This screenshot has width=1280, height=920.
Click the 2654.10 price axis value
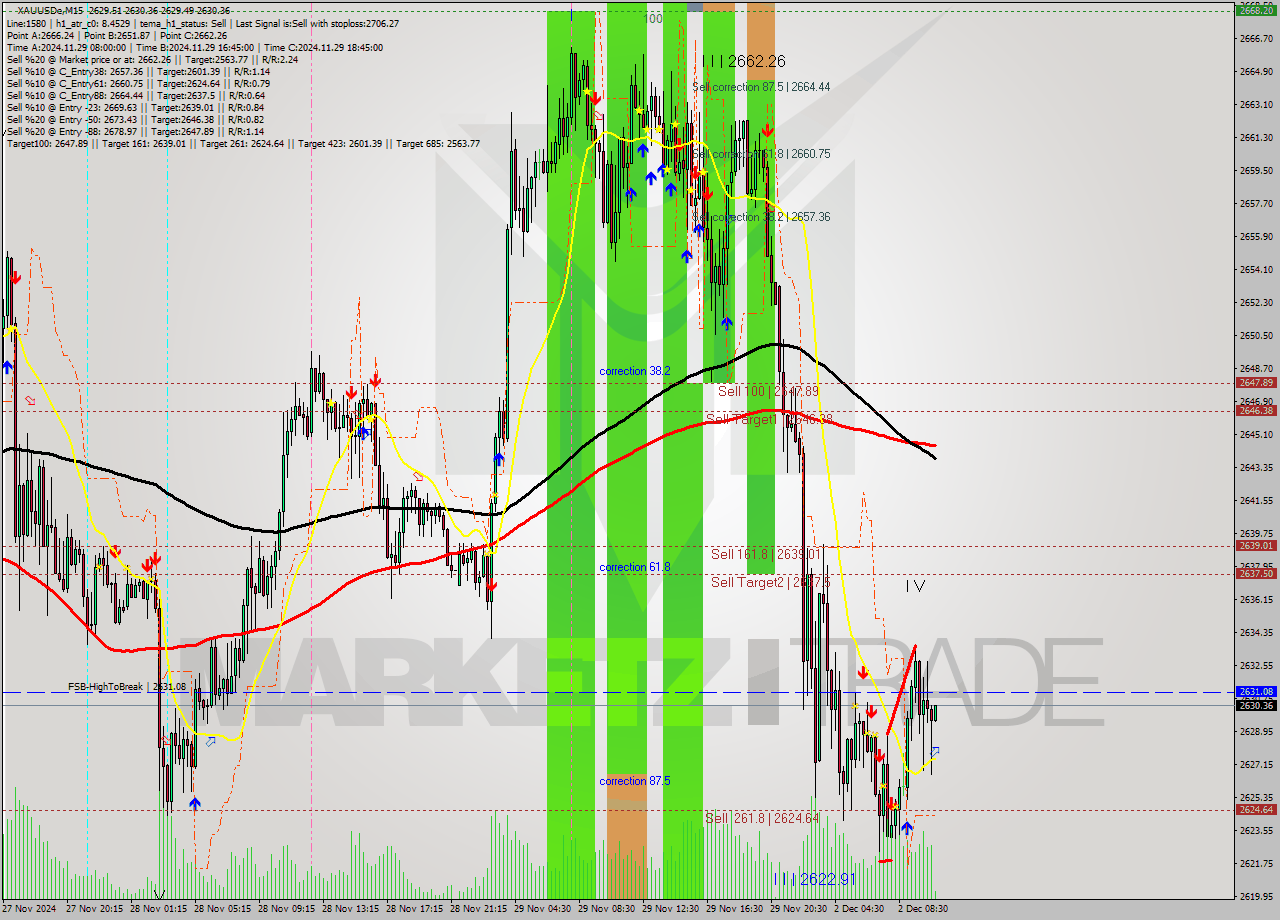tap(1255, 269)
